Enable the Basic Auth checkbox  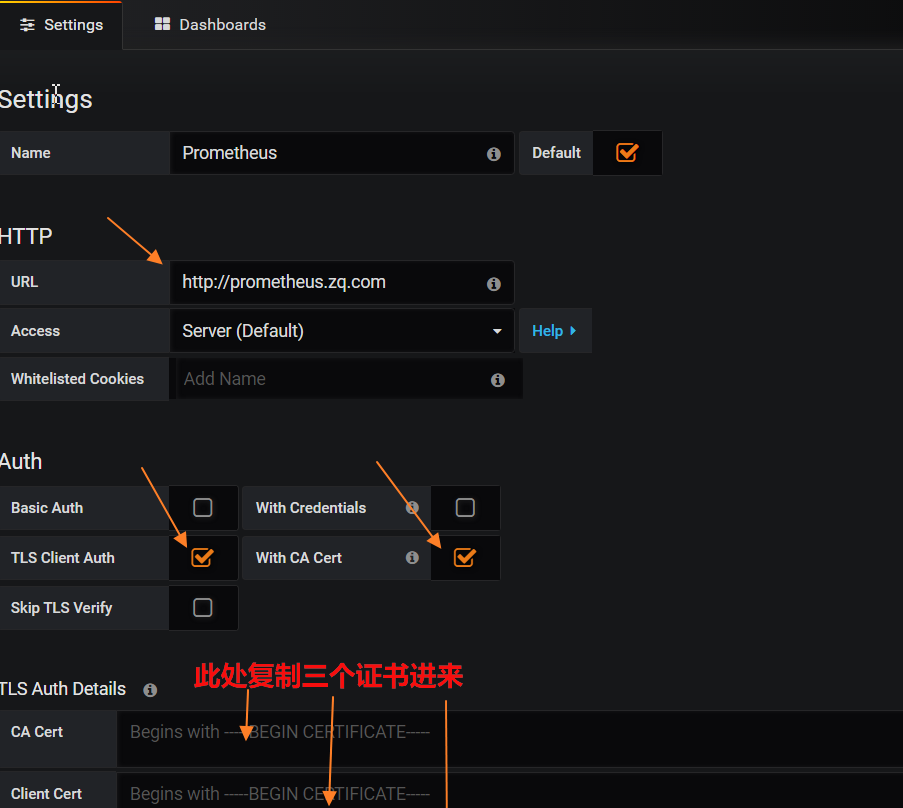click(203, 507)
